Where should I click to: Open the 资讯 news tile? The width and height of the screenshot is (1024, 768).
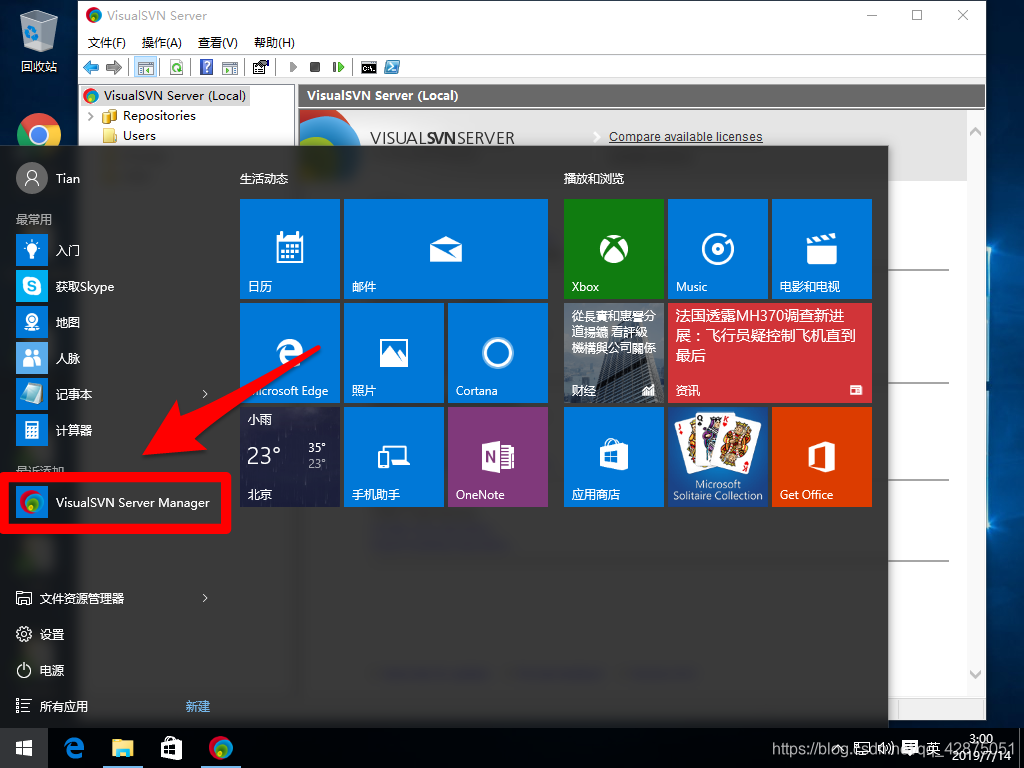(770, 353)
